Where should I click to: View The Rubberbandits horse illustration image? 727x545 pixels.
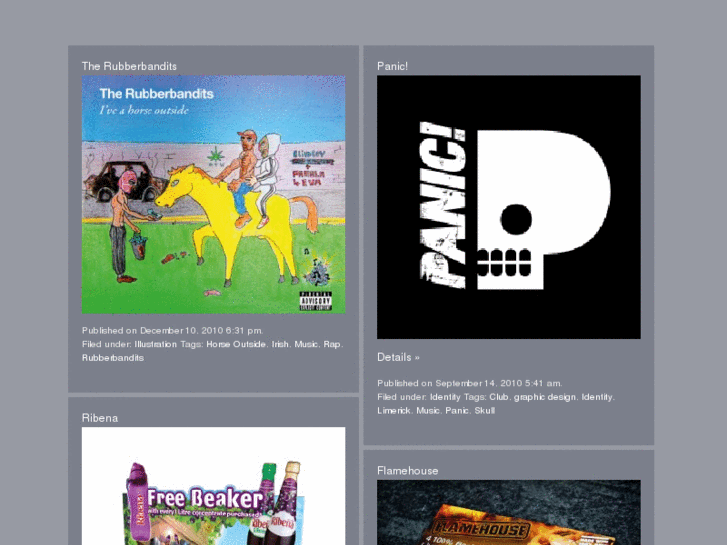(213, 194)
